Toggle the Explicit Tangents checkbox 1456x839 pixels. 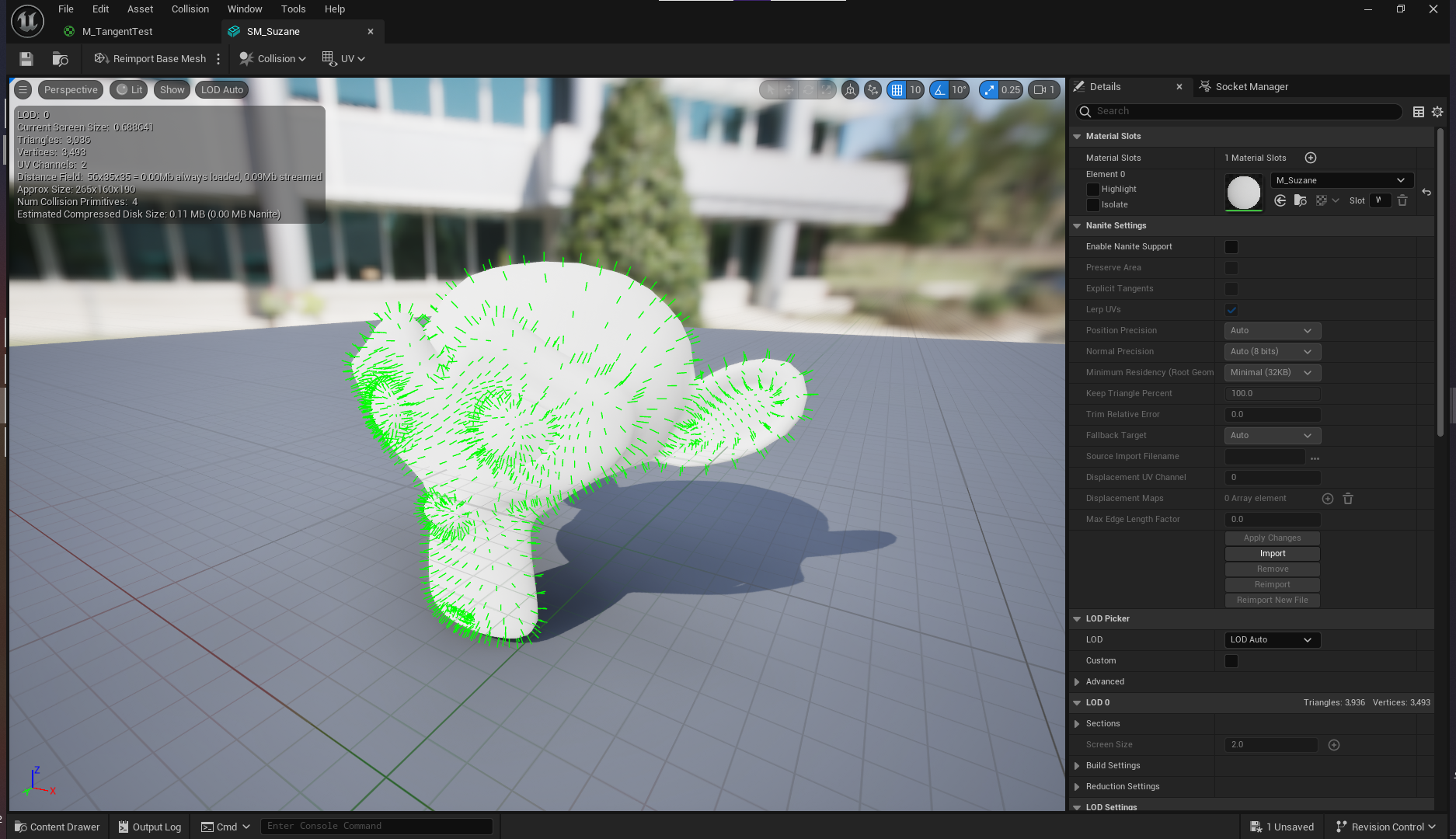tap(1231, 289)
